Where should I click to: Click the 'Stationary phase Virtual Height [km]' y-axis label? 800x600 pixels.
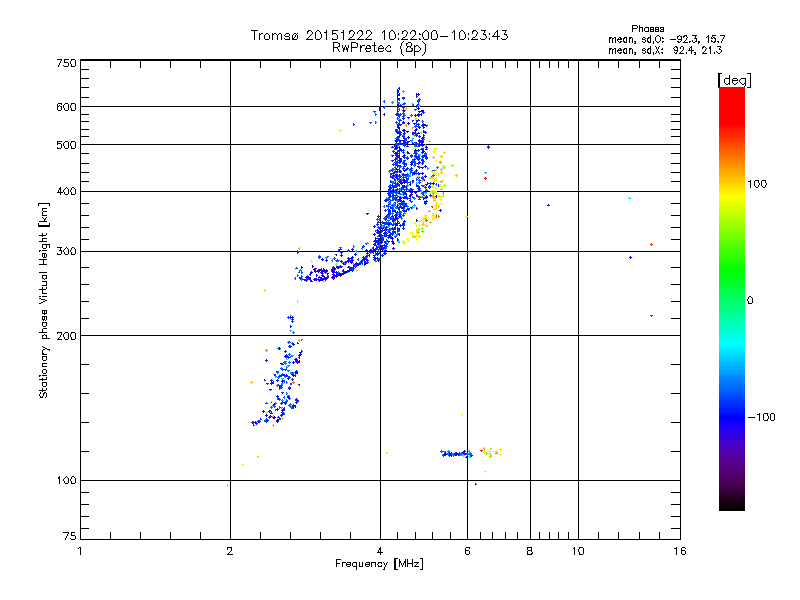click(x=43, y=300)
